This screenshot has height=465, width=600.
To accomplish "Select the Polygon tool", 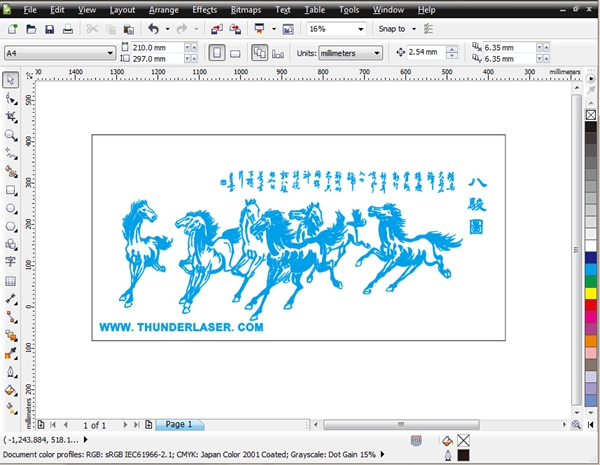I will point(10,227).
